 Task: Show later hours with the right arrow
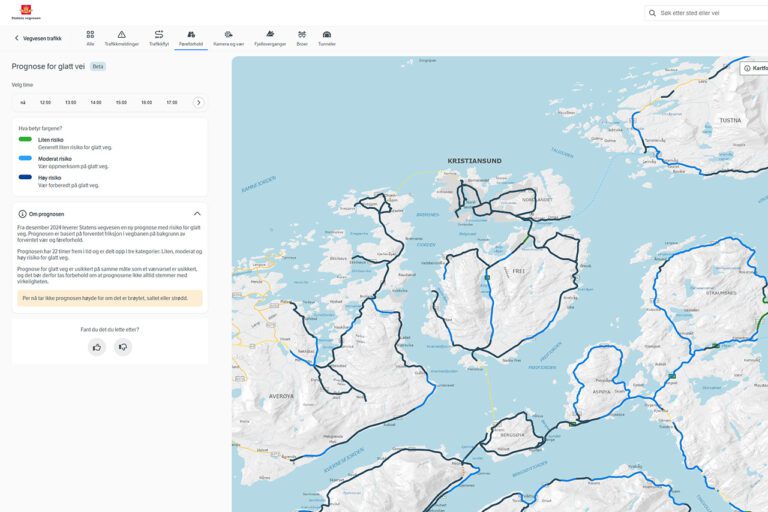[x=198, y=102]
